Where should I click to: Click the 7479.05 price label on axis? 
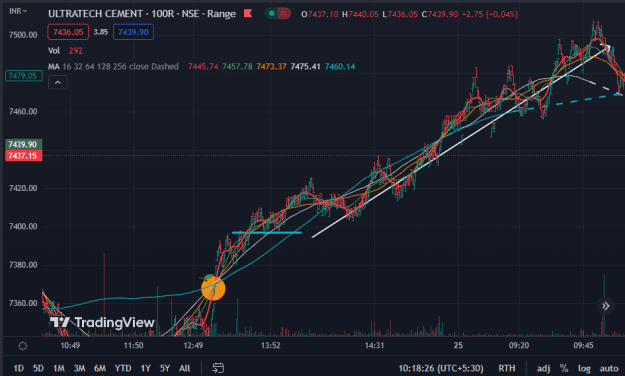click(23, 76)
